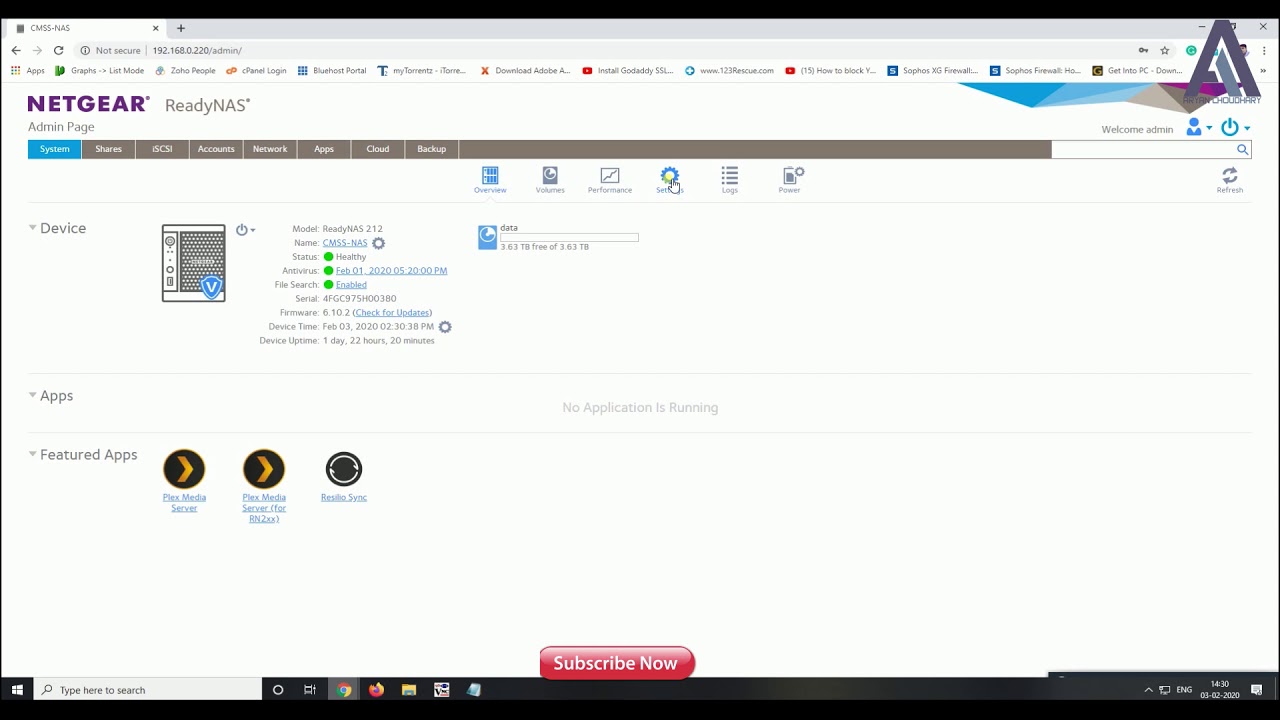Switch to the Apps tab
Viewport: 1280px width, 720px height.
[324, 149]
